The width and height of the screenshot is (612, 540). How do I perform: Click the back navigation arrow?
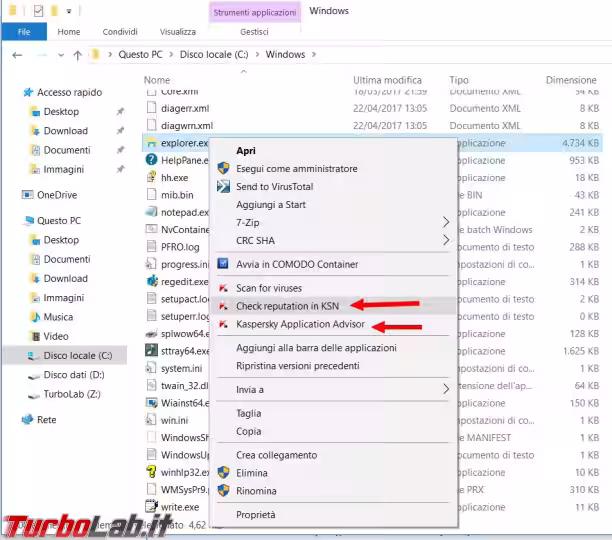coord(17,55)
